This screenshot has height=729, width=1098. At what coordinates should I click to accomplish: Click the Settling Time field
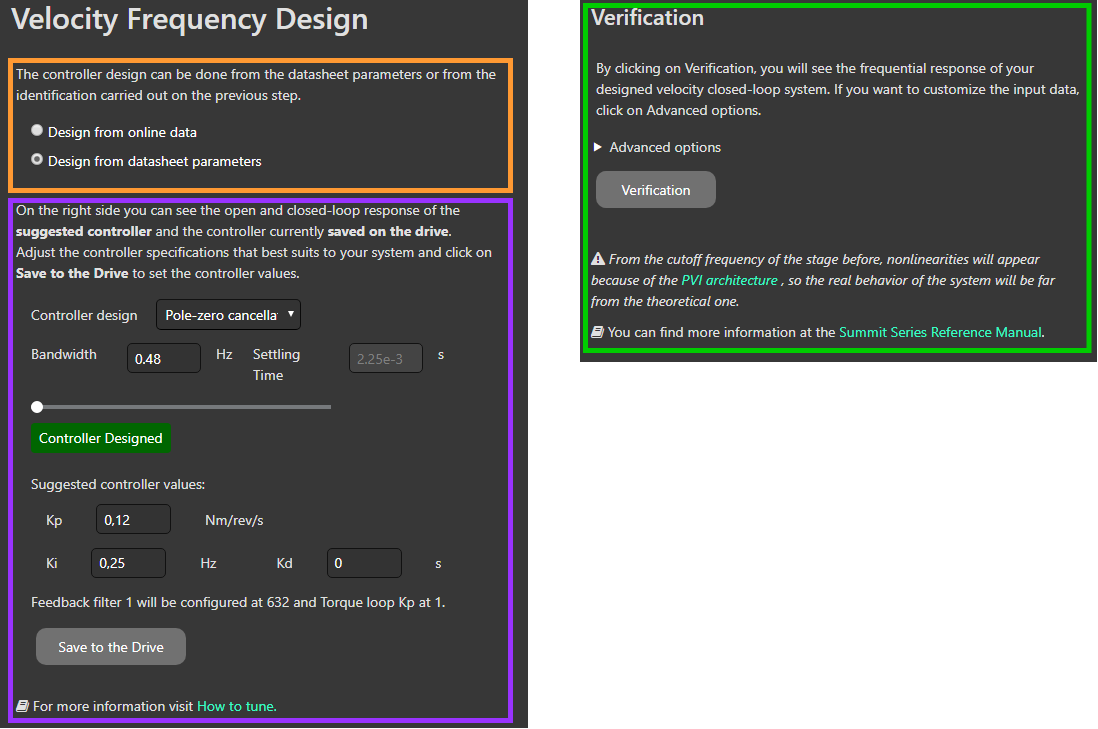[x=385, y=358]
